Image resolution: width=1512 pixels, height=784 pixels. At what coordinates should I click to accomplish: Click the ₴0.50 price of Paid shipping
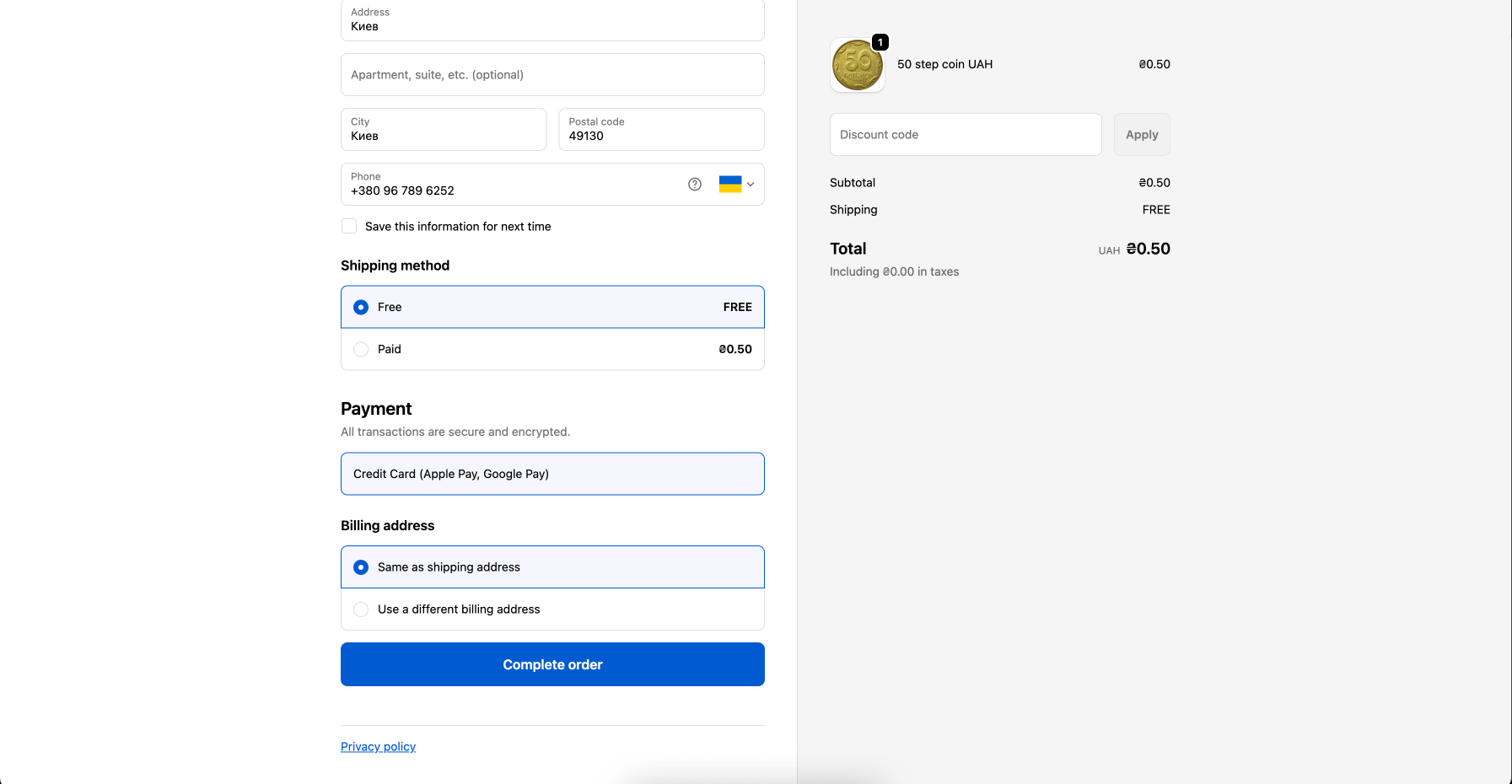[734, 349]
